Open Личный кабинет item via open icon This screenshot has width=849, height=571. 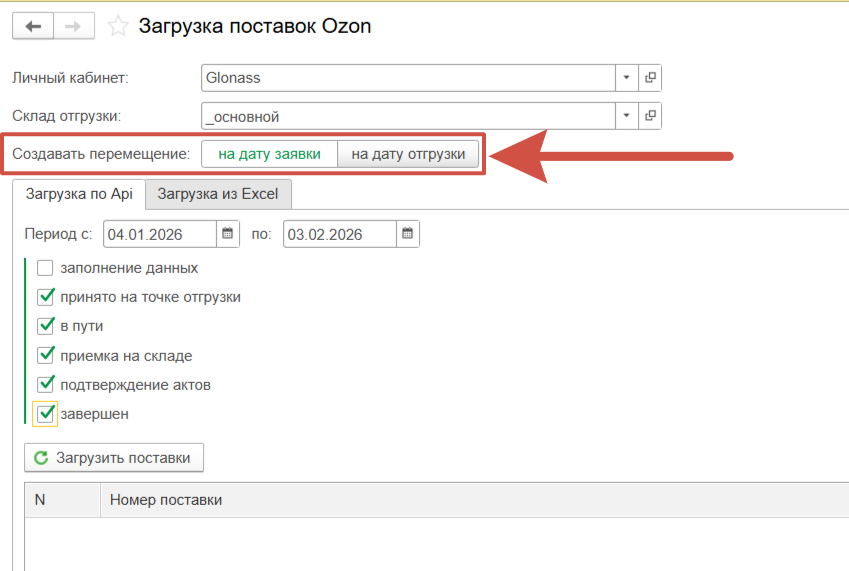tap(650, 77)
